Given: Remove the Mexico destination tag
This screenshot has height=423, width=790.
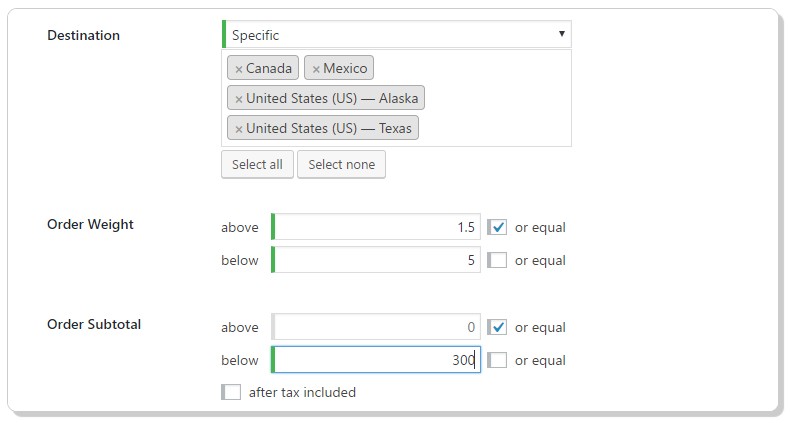Looking at the screenshot, I should 316,69.
